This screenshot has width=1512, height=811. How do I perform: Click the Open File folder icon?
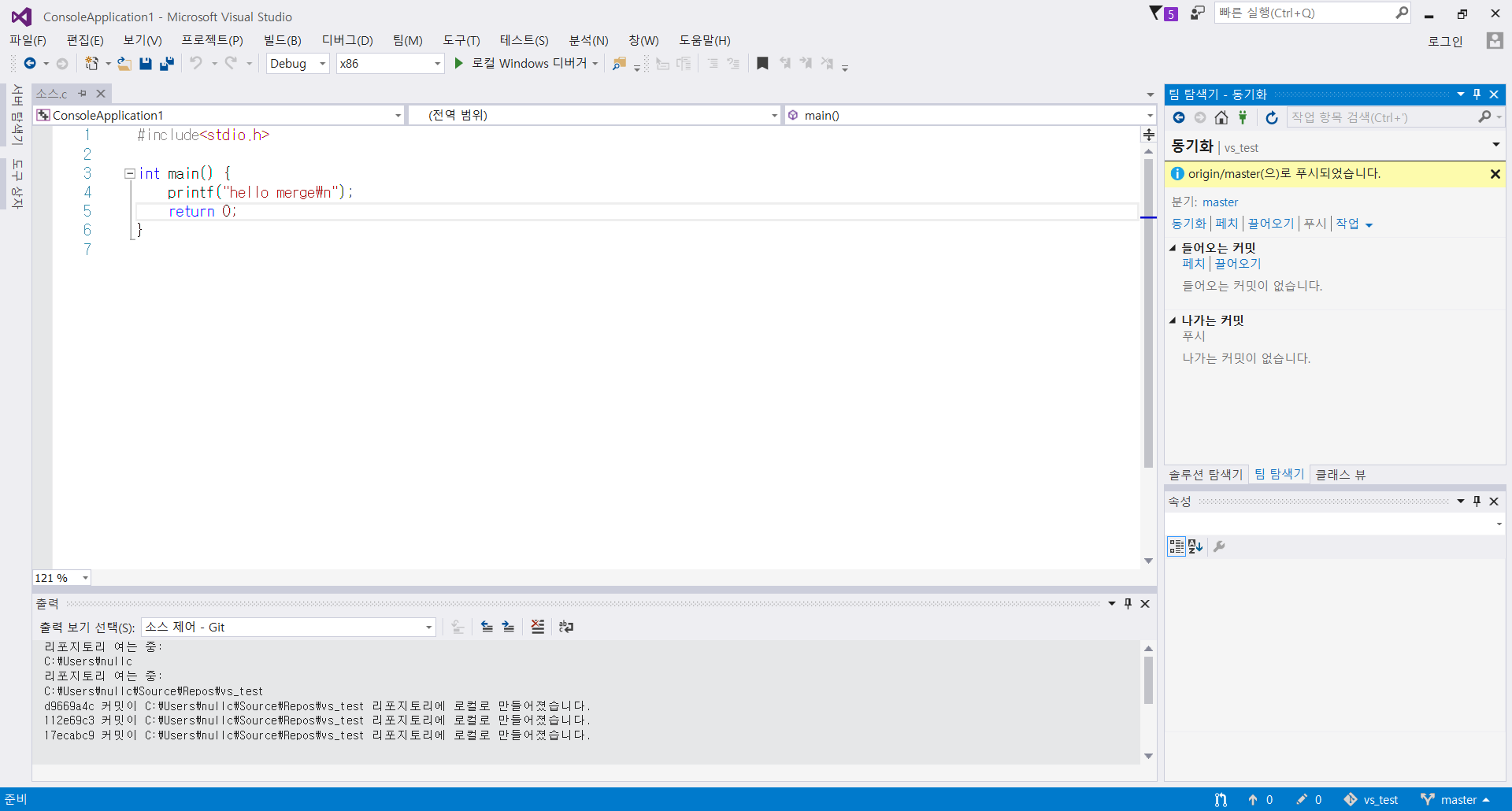pos(124,64)
